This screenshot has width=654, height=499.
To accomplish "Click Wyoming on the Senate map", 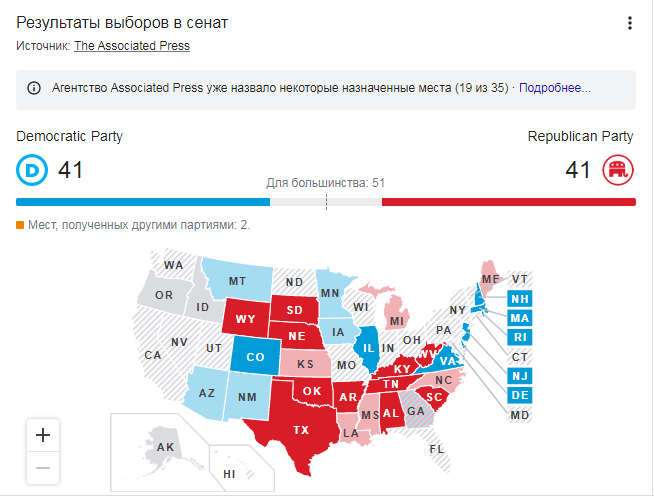I will [246, 319].
